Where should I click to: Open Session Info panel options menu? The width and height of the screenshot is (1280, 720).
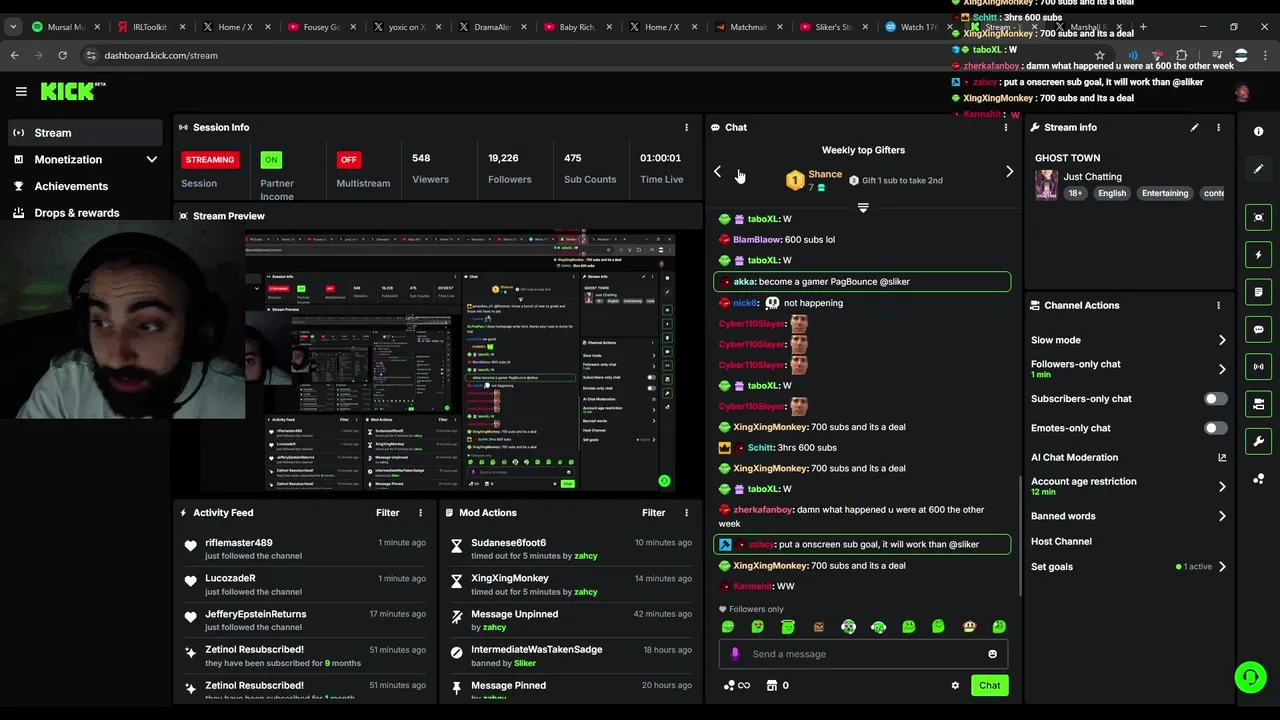pyautogui.click(x=686, y=127)
